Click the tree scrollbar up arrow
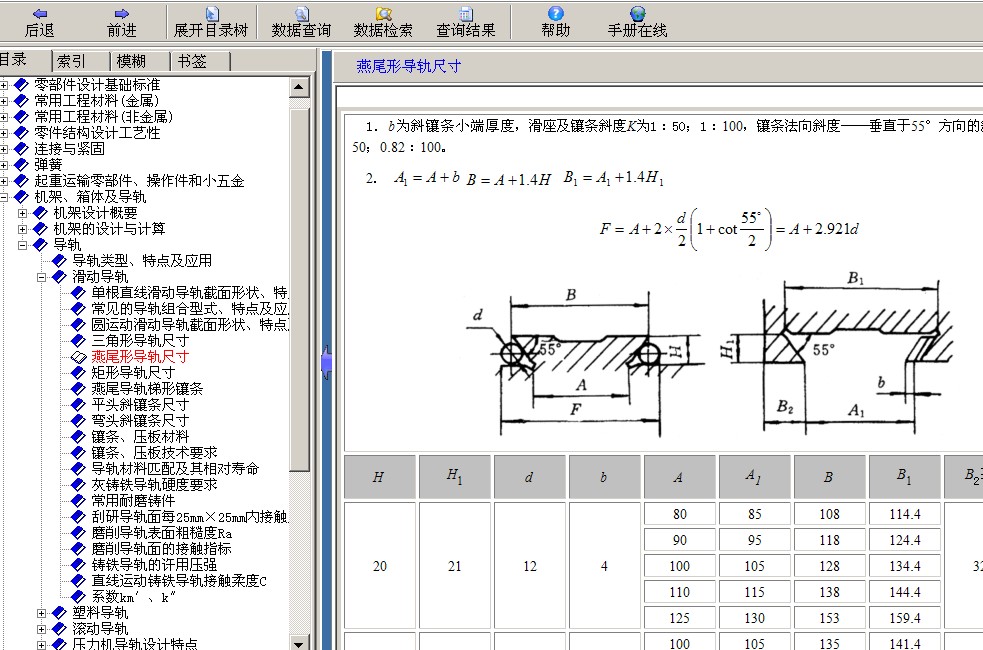 pos(299,87)
